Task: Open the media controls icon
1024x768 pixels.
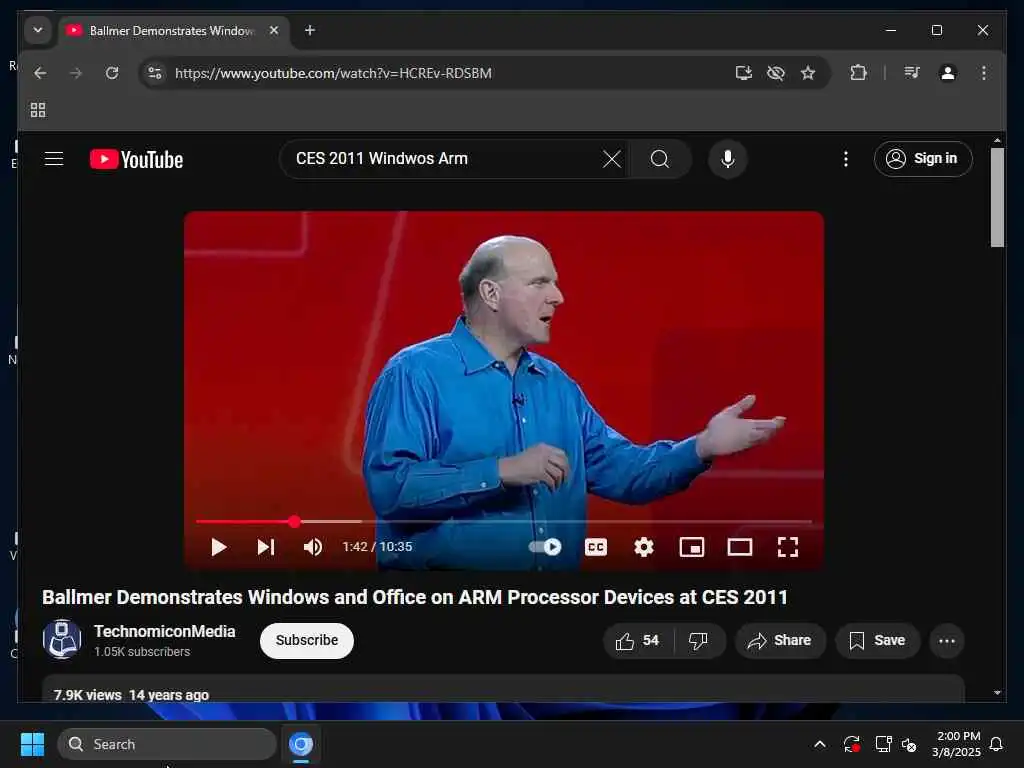Action: coord(912,73)
